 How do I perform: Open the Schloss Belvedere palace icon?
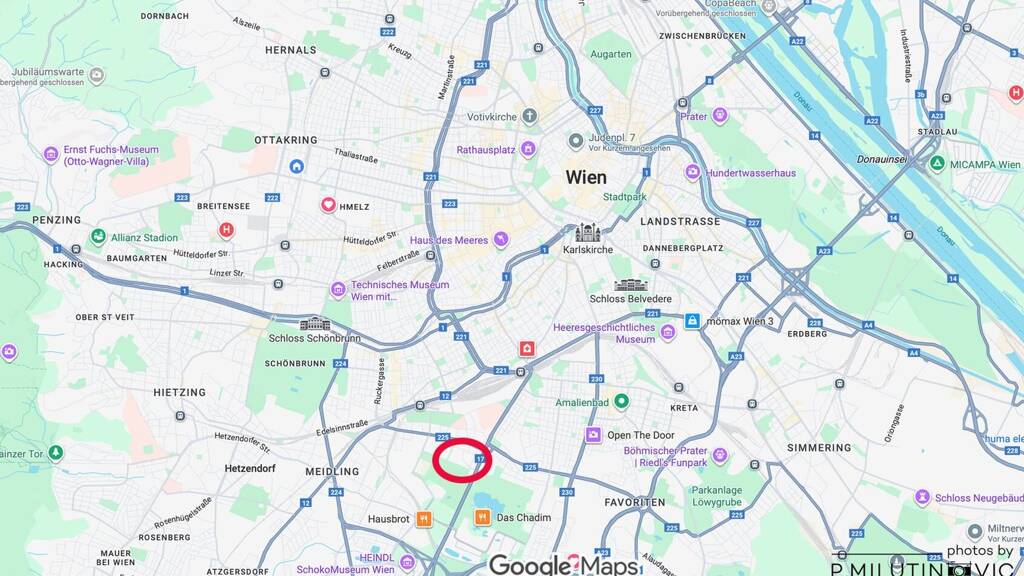click(x=630, y=285)
